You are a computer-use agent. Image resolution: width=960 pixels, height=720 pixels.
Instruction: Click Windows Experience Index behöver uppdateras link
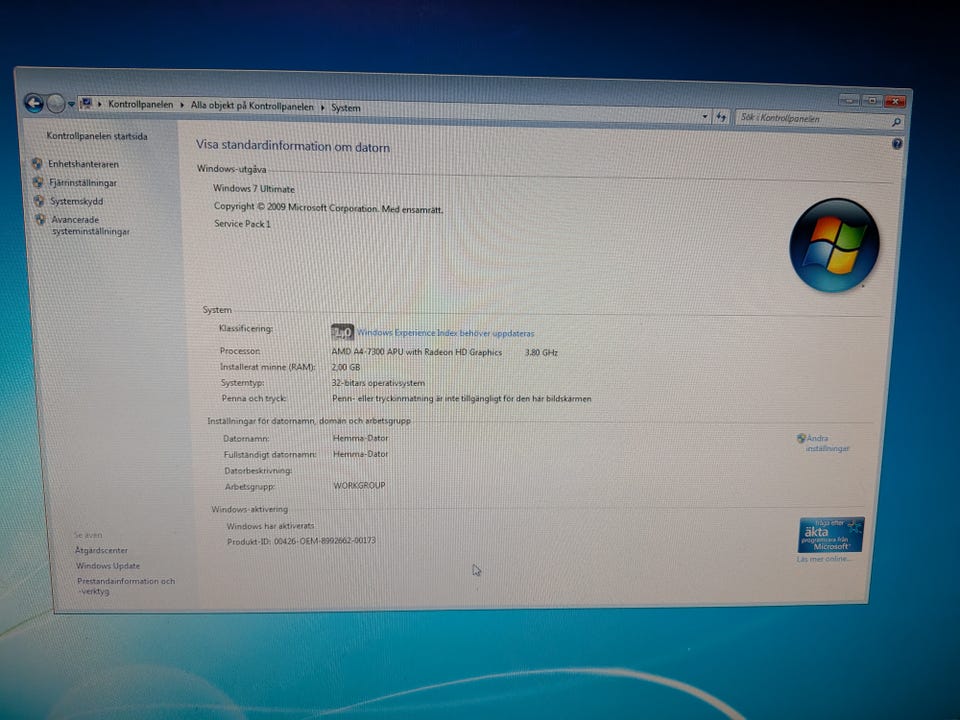tap(445, 333)
